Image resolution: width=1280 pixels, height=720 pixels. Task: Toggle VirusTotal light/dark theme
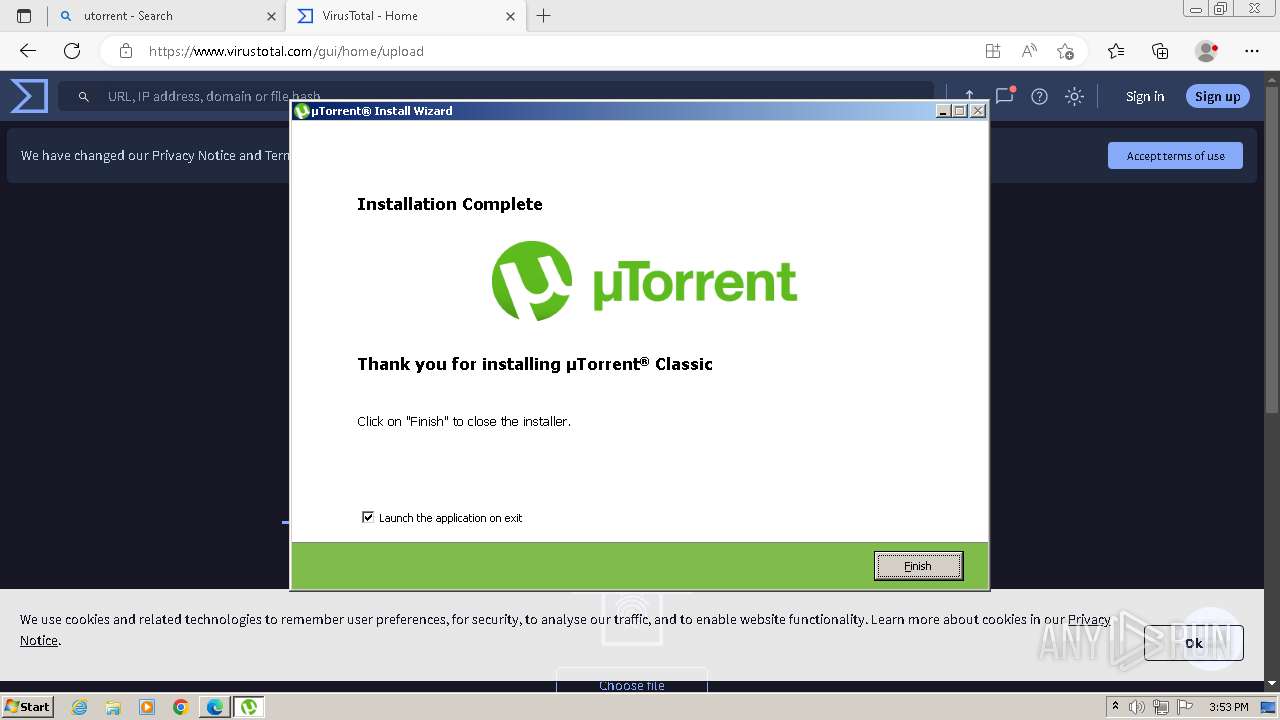point(1074,96)
